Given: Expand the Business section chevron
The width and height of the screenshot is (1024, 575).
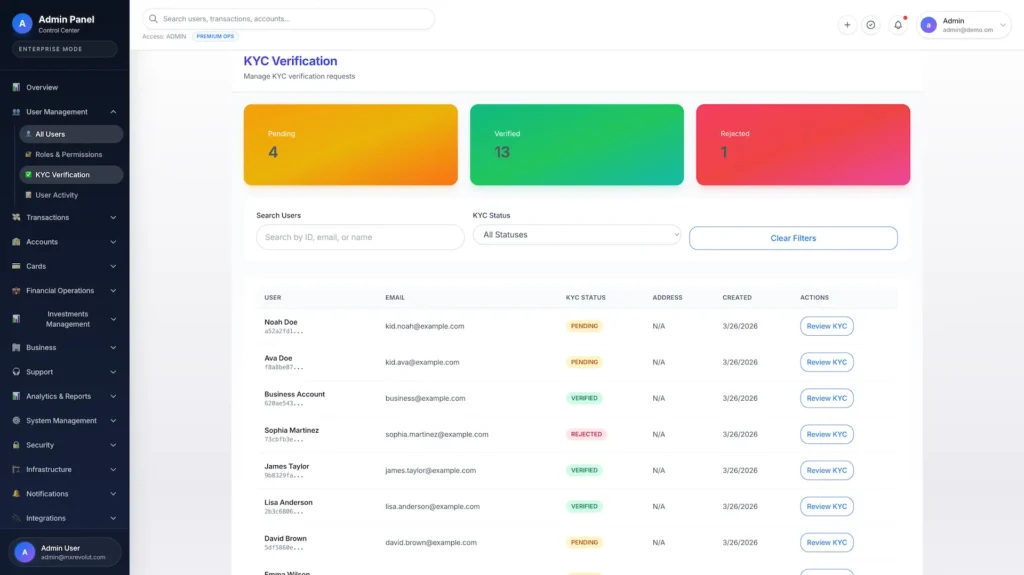Looking at the screenshot, I should pyautogui.click(x=113, y=347).
